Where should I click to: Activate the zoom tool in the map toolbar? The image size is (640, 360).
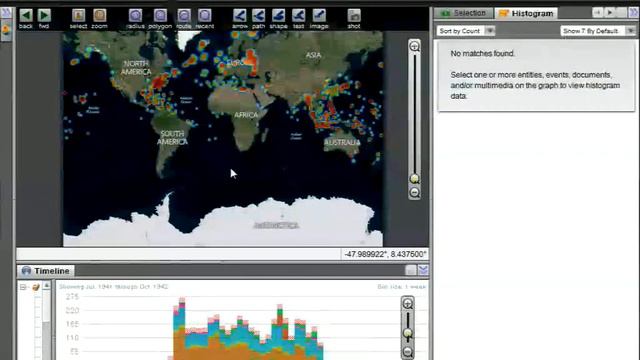(99, 19)
